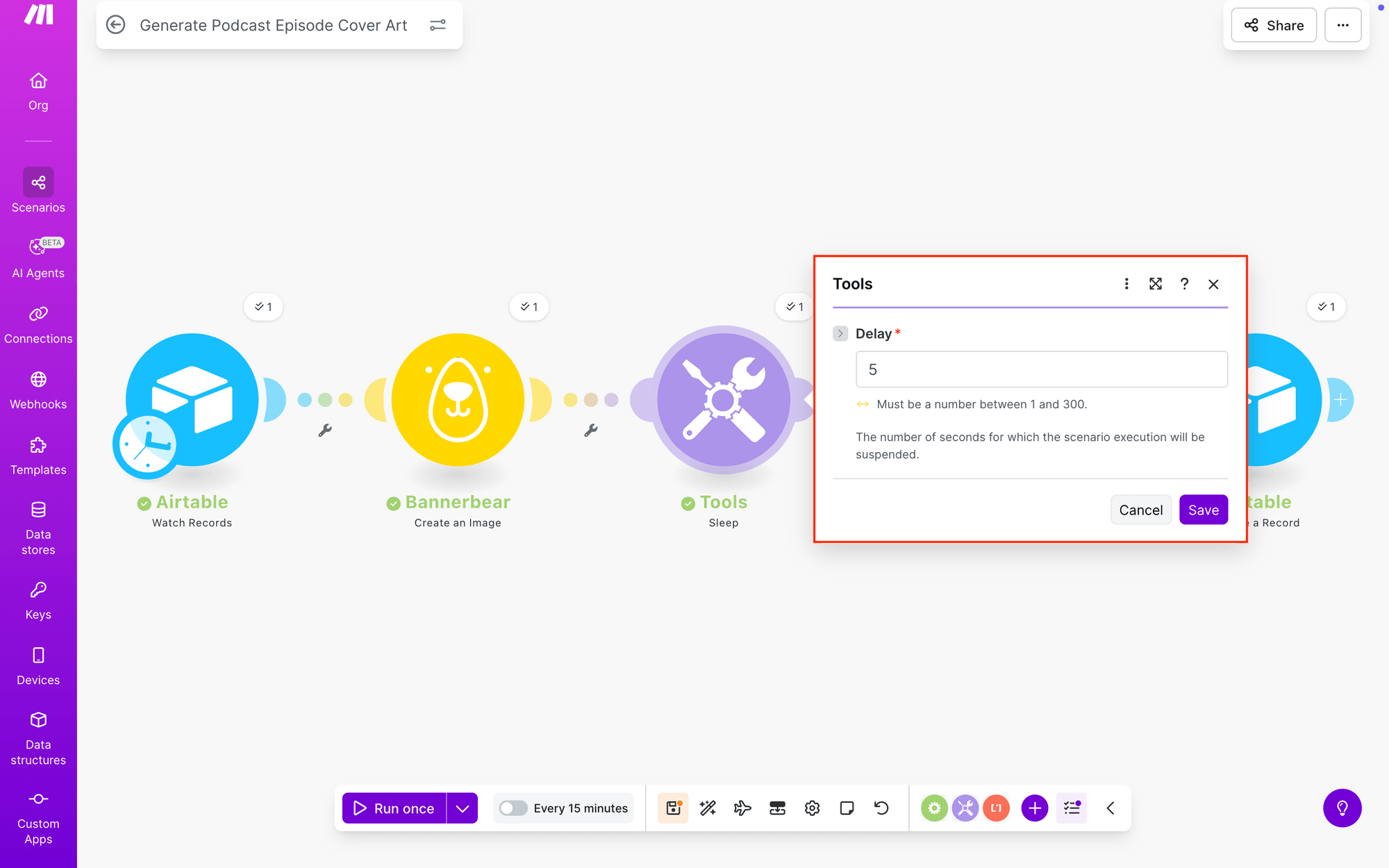Click the Share button
Viewport: 1389px width, 868px height.
tap(1274, 25)
